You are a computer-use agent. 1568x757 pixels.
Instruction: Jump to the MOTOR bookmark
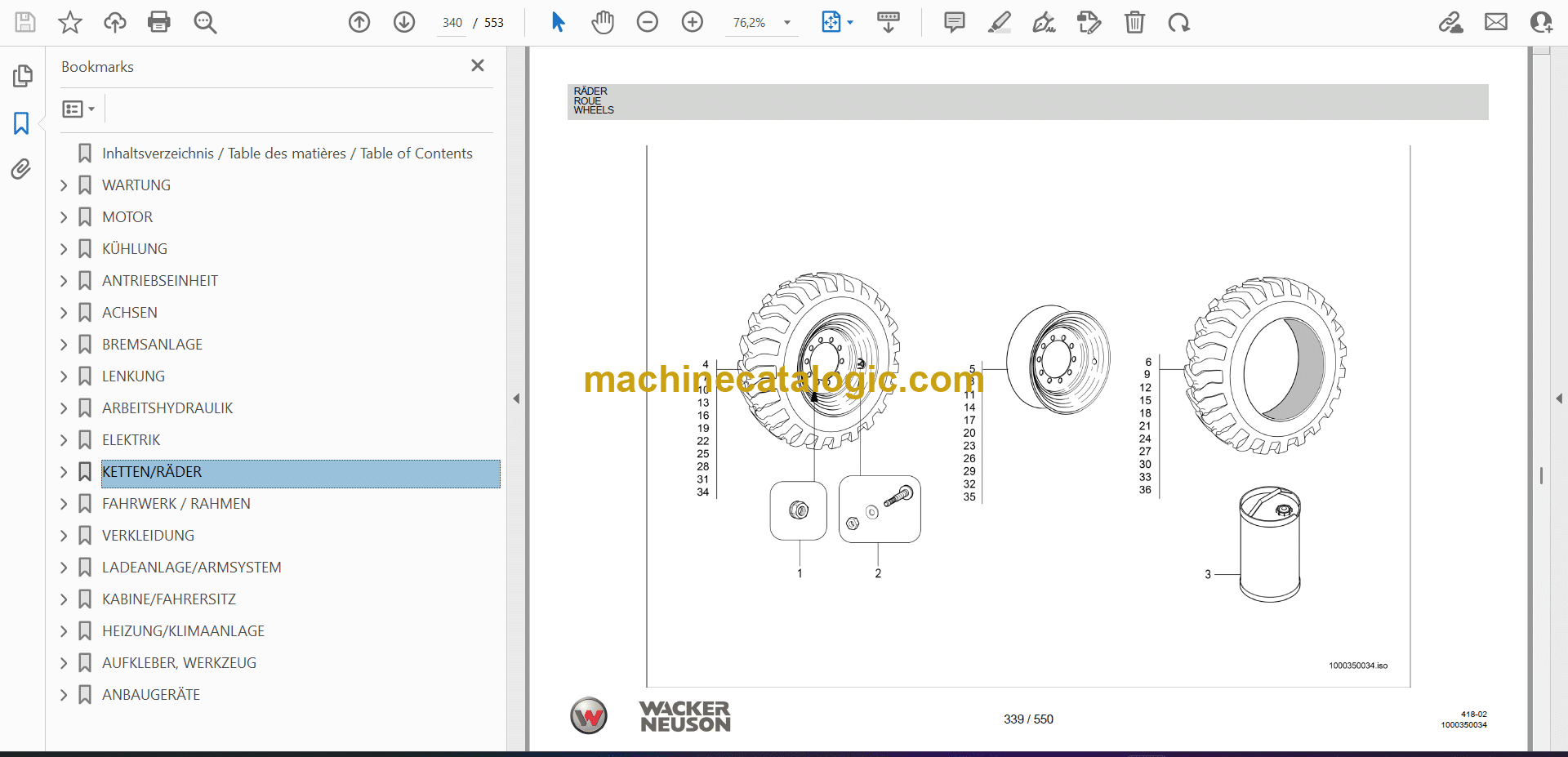click(127, 217)
